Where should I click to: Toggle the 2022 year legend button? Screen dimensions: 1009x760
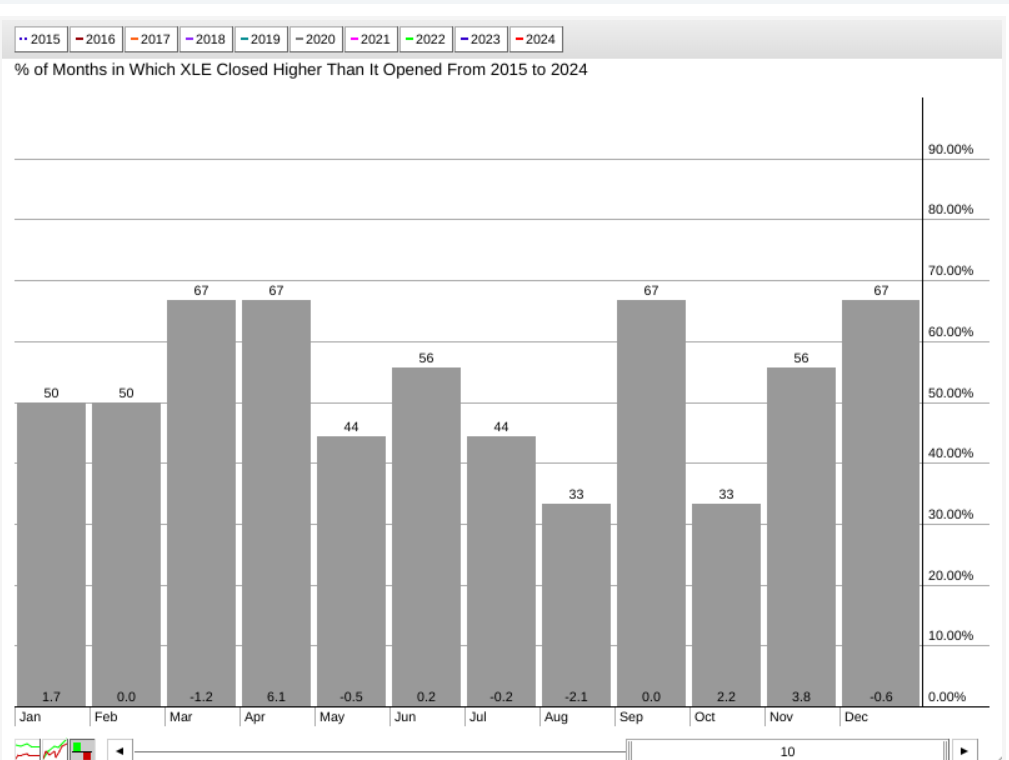pos(426,39)
